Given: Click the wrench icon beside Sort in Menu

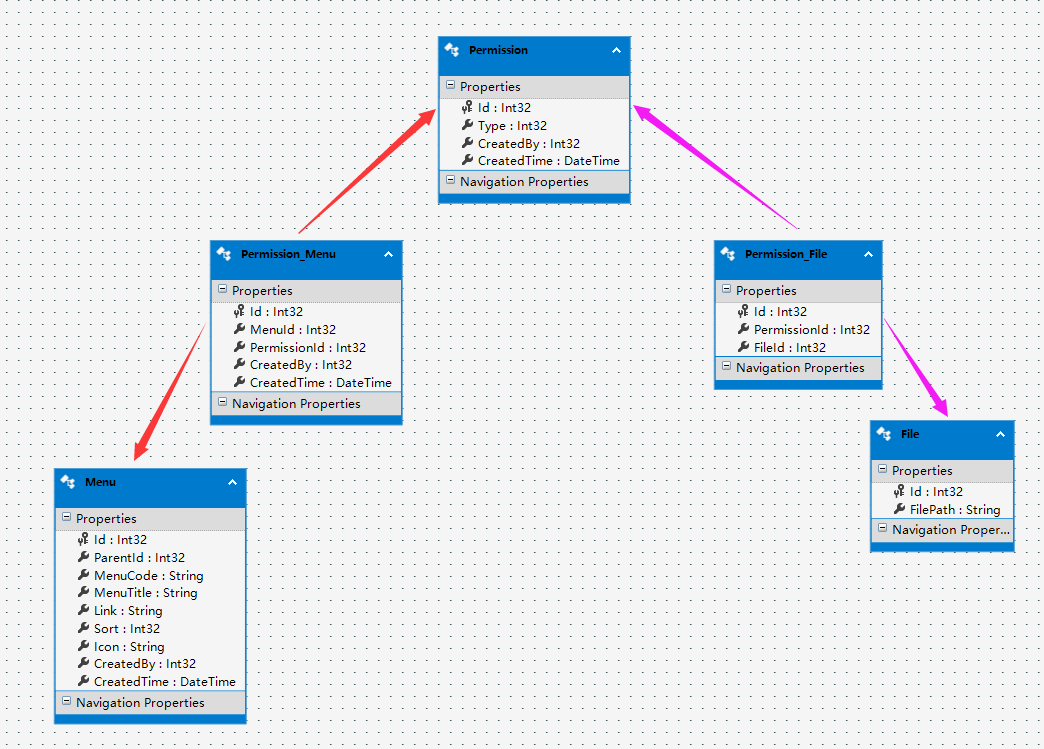Looking at the screenshot, I should click(83, 628).
